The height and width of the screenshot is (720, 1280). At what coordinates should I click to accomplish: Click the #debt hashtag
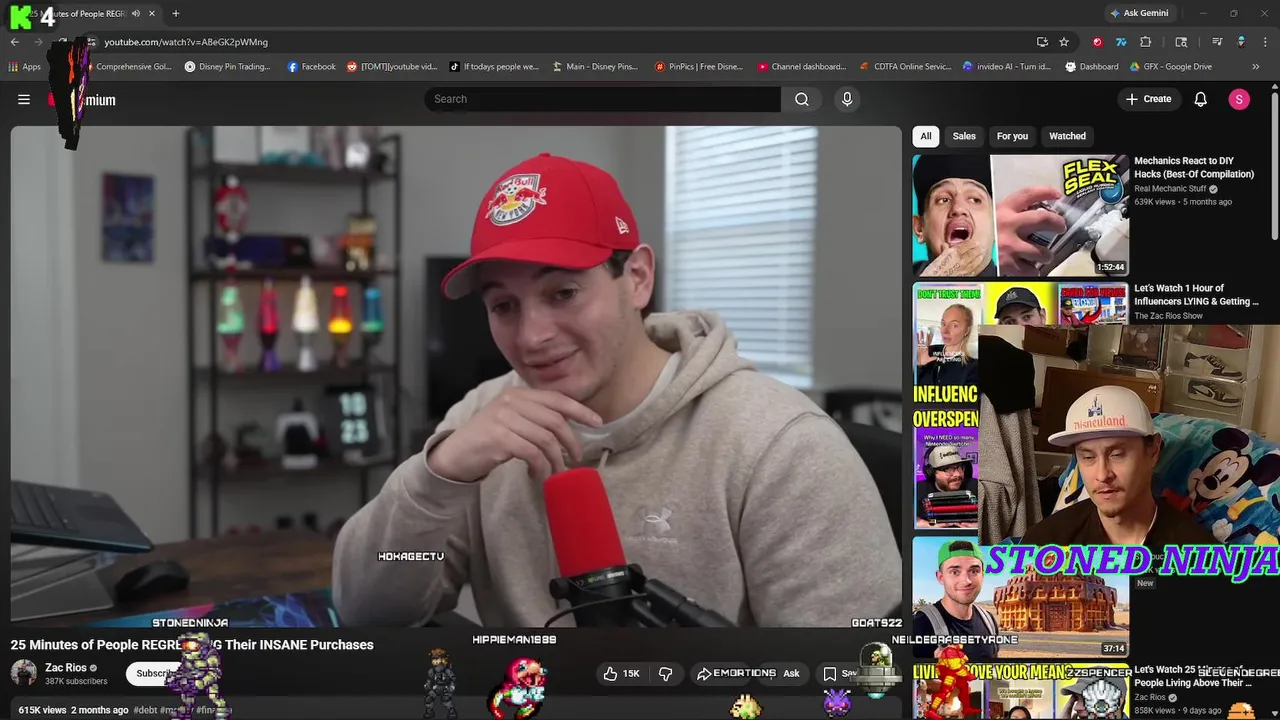pyautogui.click(x=145, y=710)
